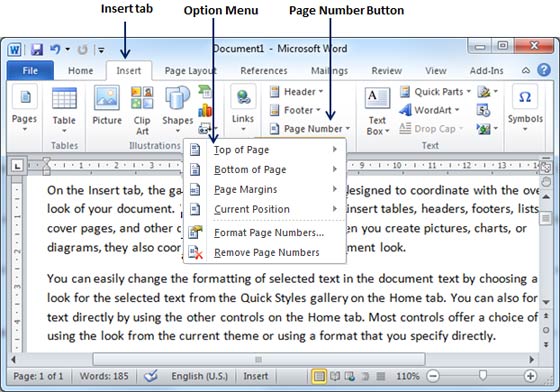The image size is (560, 392).
Task: Open the Clip Art pane
Action: point(142,111)
